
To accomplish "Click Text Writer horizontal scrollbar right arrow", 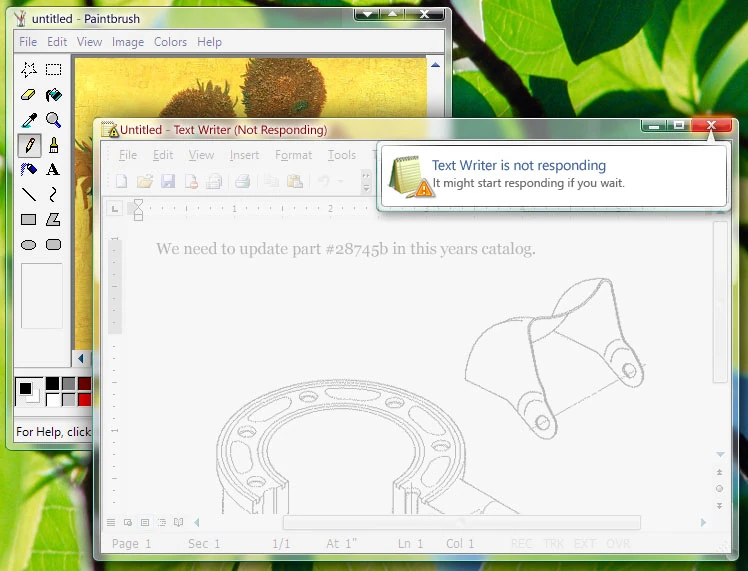I will coord(703,522).
